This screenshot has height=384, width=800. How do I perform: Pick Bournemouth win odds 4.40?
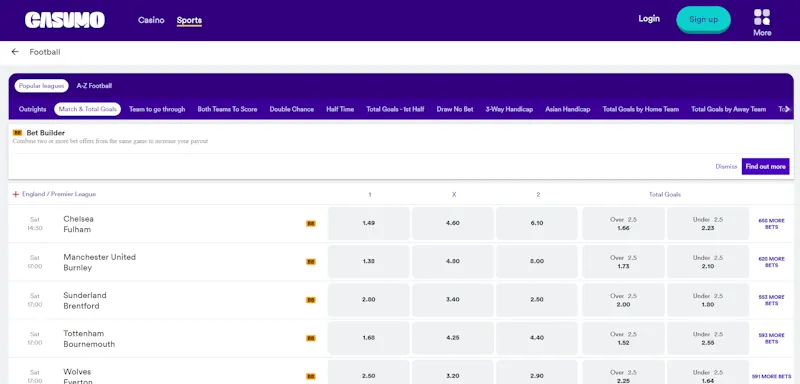click(537, 338)
